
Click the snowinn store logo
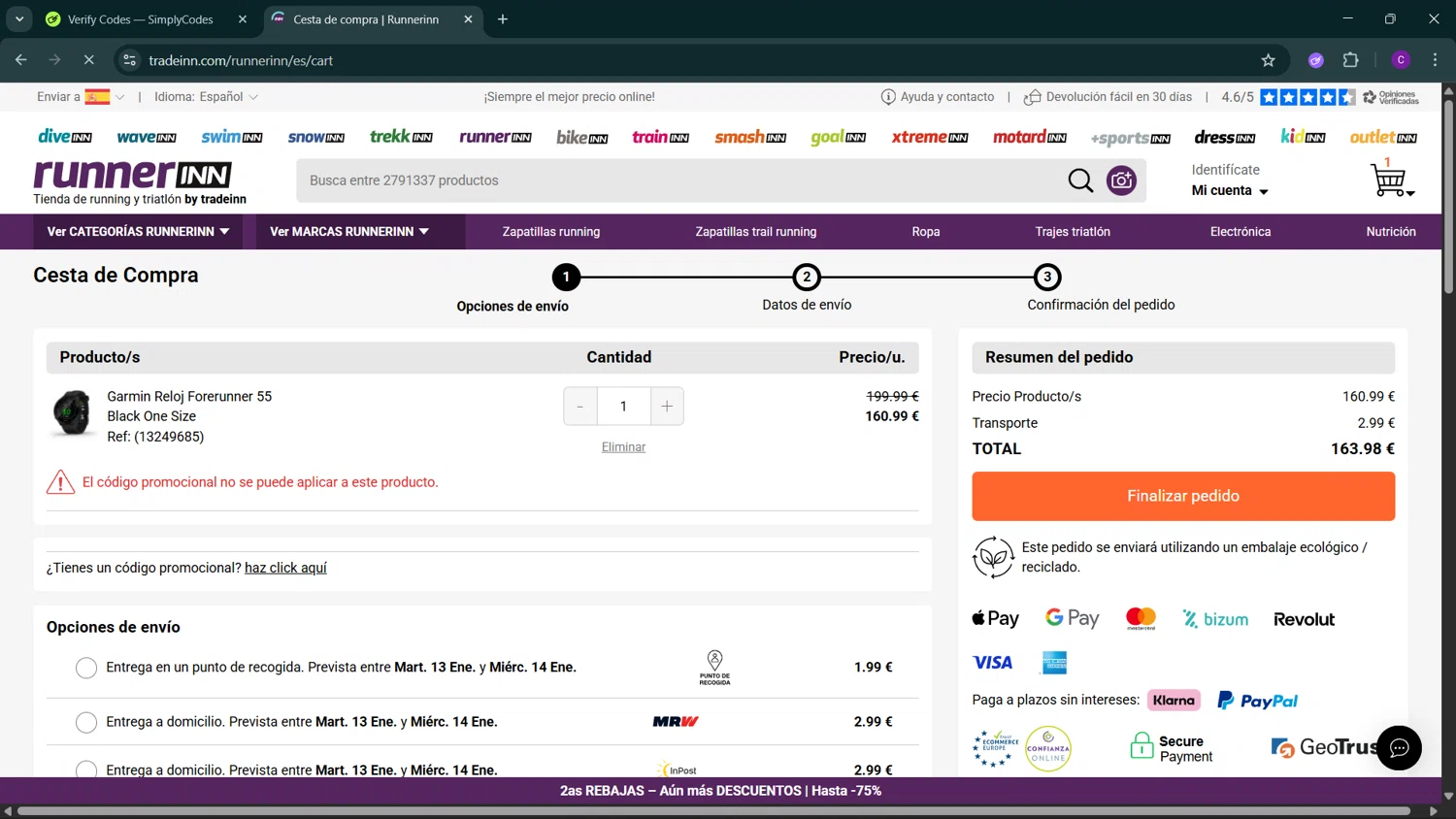[315, 137]
